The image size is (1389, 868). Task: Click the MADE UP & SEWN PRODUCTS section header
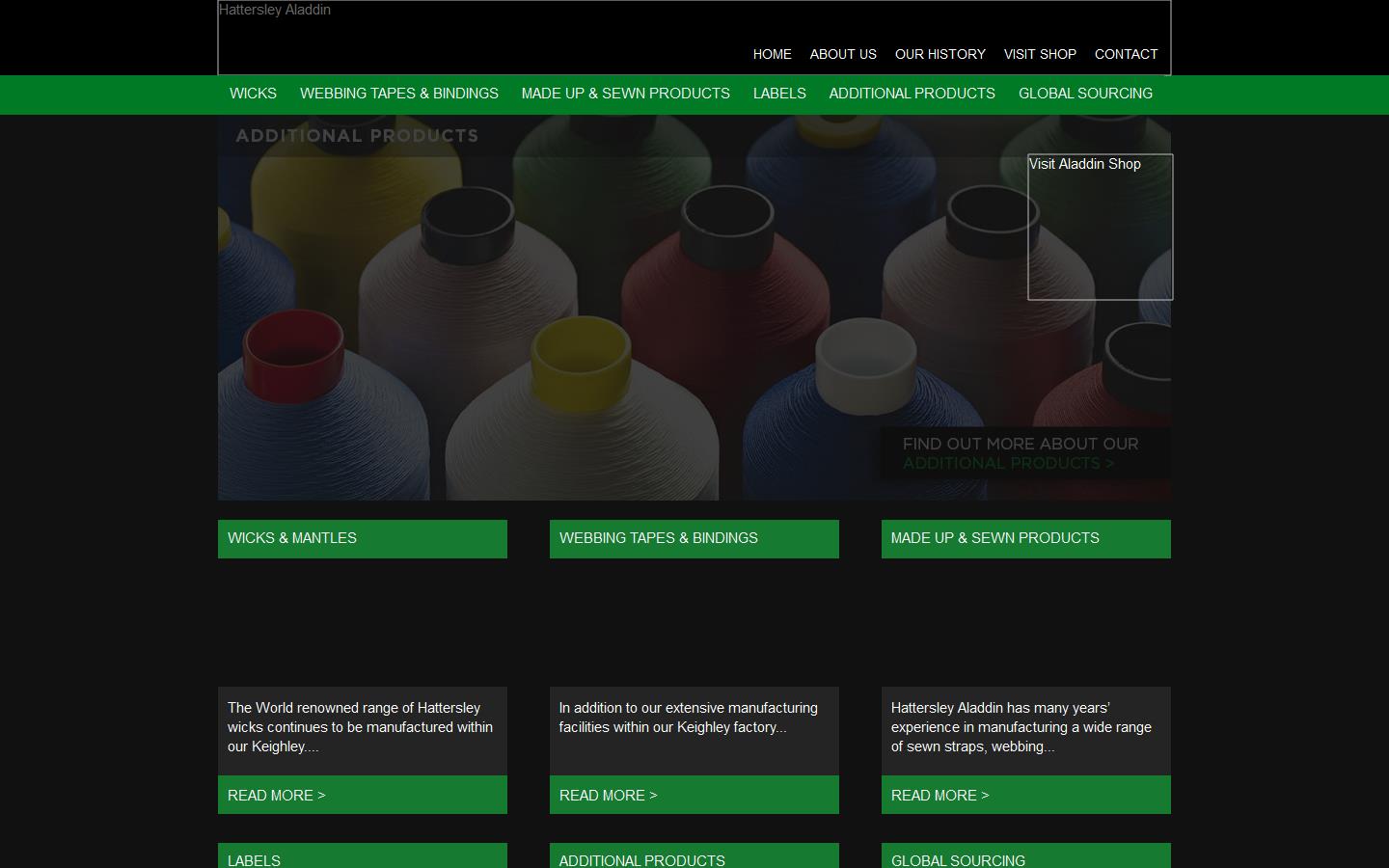point(1025,538)
